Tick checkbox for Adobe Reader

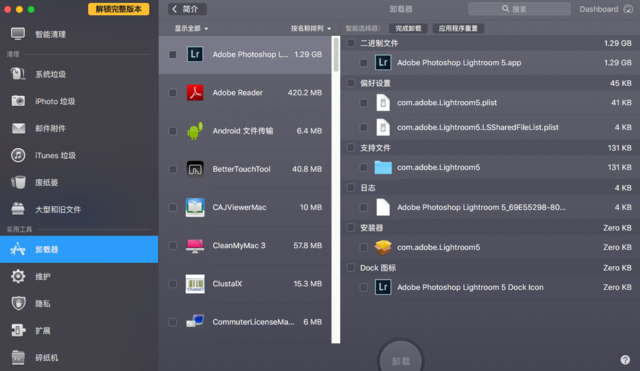click(173, 93)
